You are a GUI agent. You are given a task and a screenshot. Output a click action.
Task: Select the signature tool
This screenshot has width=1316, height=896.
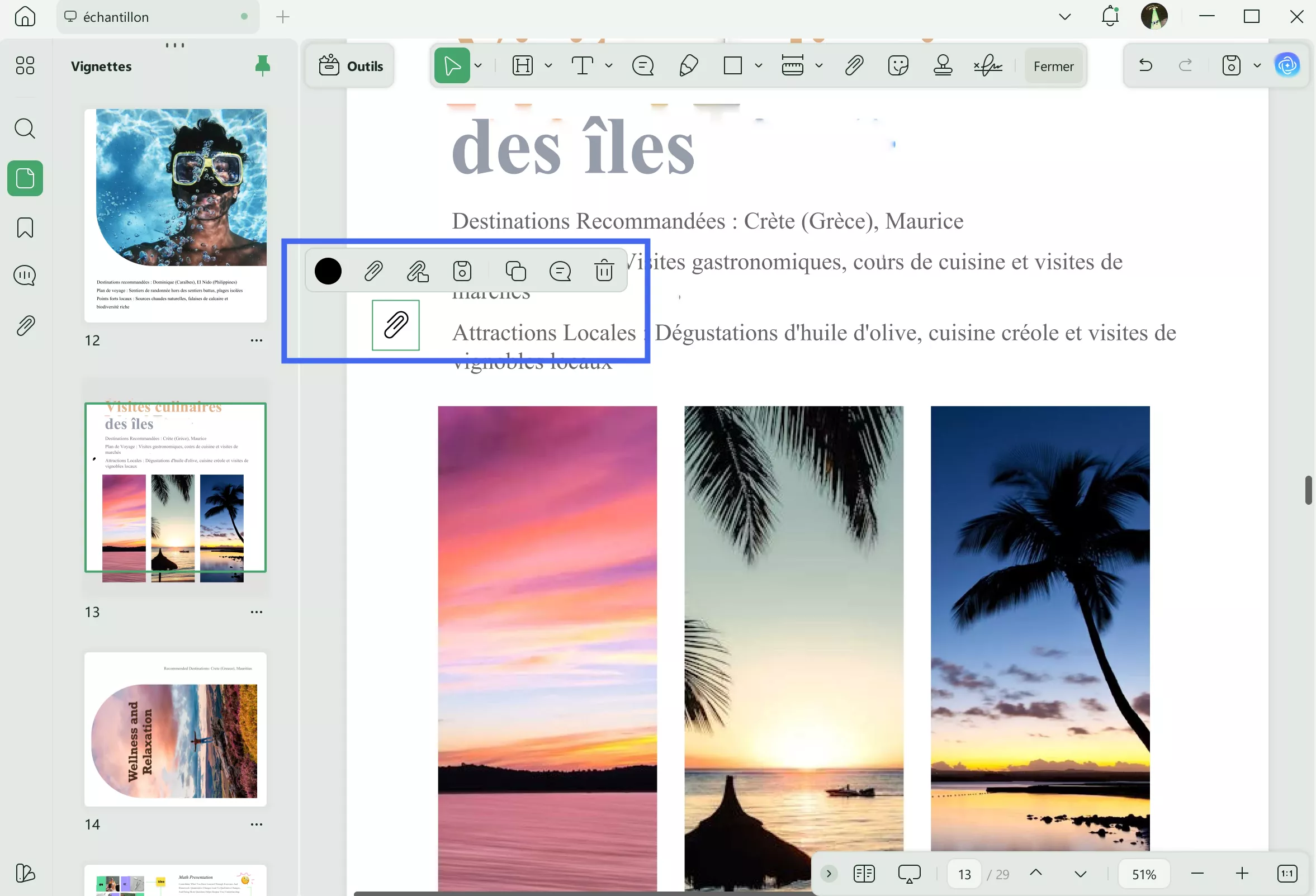click(x=988, y=65)
